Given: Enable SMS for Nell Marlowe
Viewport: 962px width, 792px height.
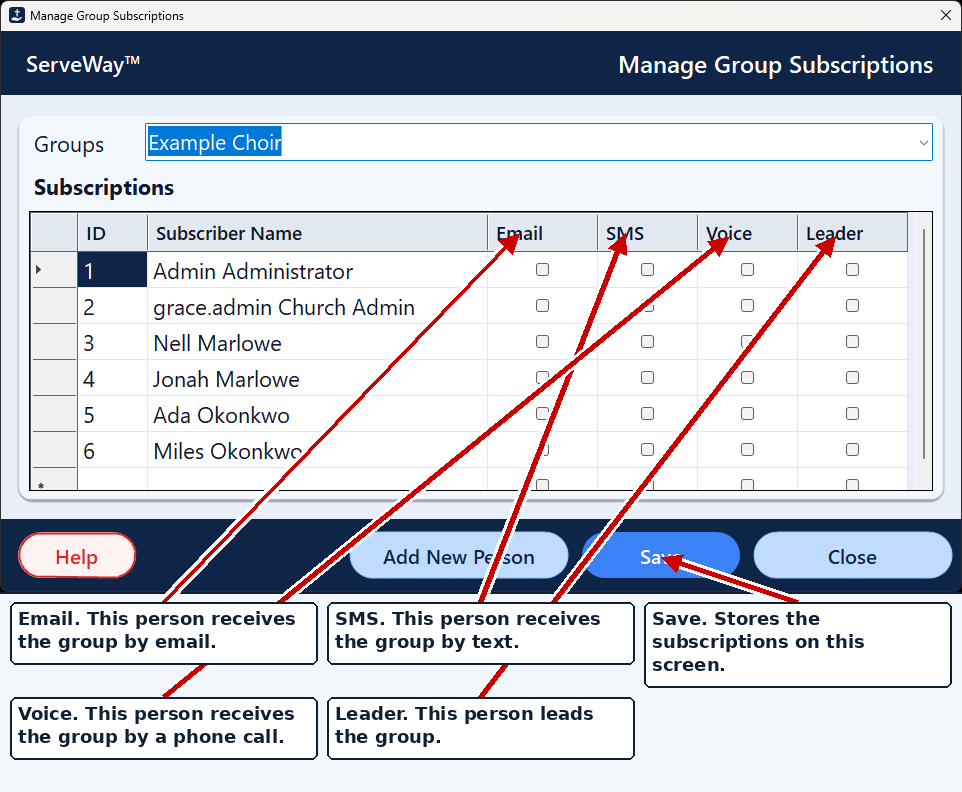Looking at the screenshot, I should coord(647,342).
